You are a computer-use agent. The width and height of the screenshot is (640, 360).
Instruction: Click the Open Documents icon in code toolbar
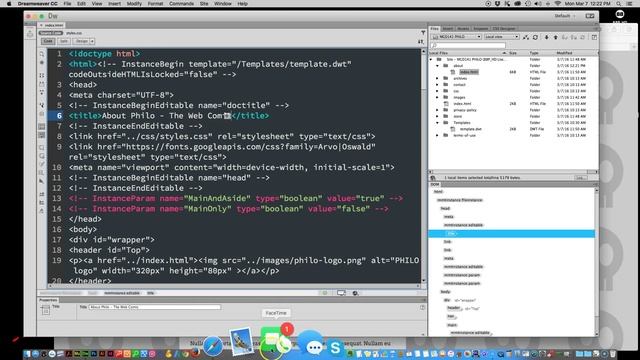click(42, 54)
